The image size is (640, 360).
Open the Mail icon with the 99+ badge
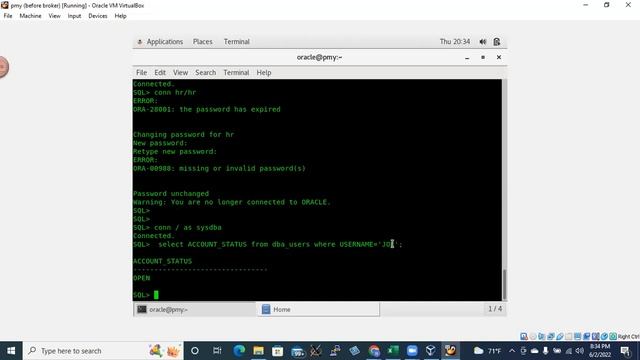click(298, 351)
